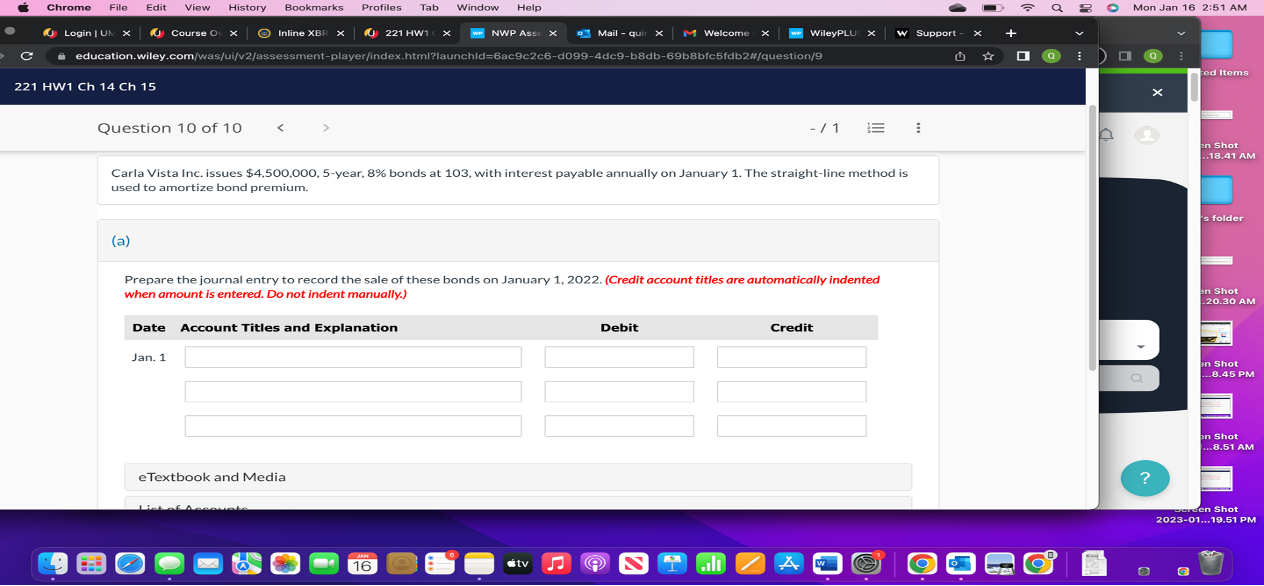
Task: Click the (a) section heading link
Action: click(122, 240)
